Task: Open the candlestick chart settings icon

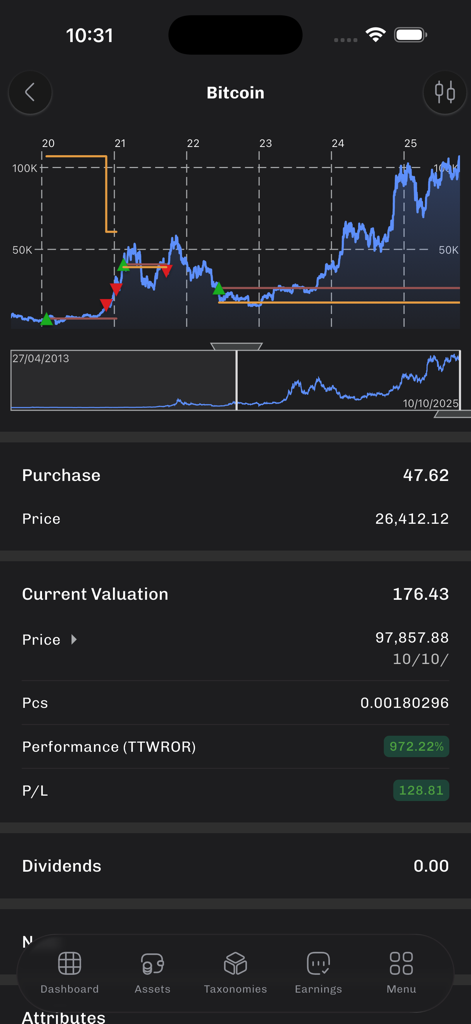Action: (445, 92)
